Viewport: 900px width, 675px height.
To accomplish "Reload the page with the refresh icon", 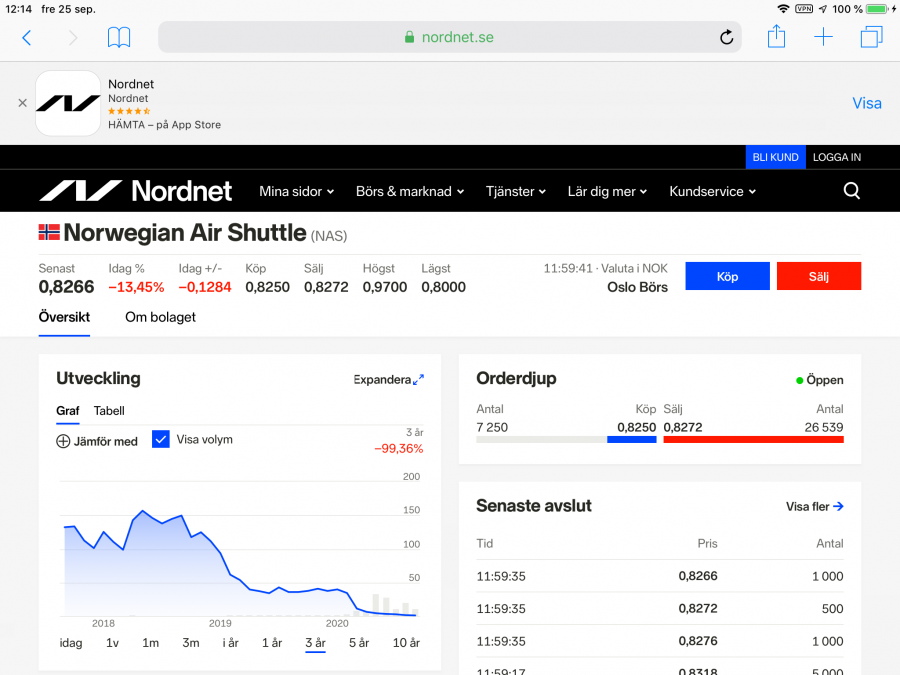I will tap(727, 37).
